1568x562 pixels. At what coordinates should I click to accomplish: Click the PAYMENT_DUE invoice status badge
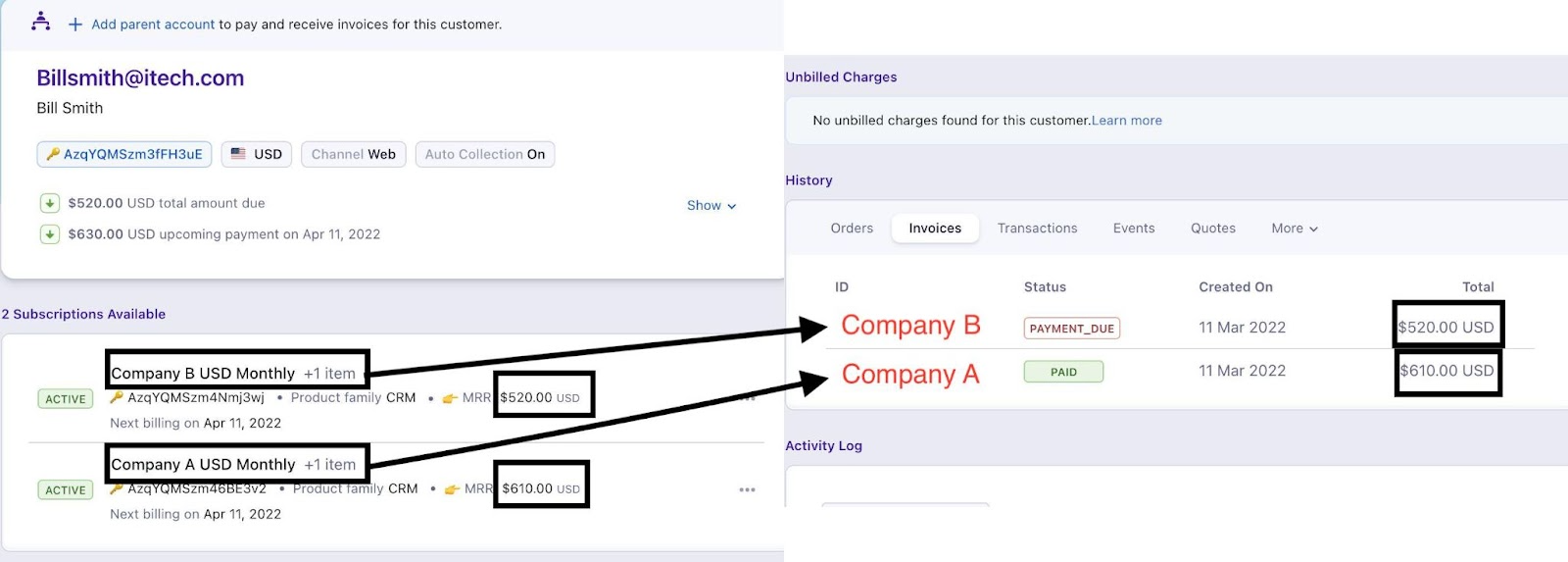[x=1071, y=329]
